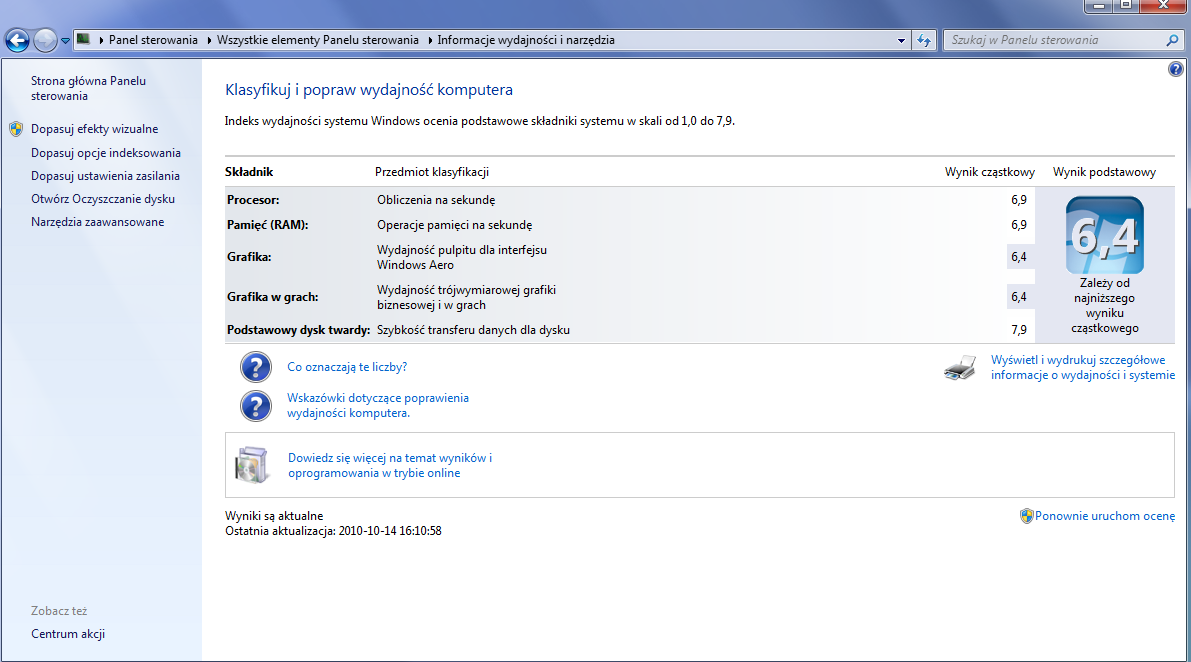Click the Forward arrow navigation button
The height and width of the screenshot is (662, 1191).
[46, 40]
